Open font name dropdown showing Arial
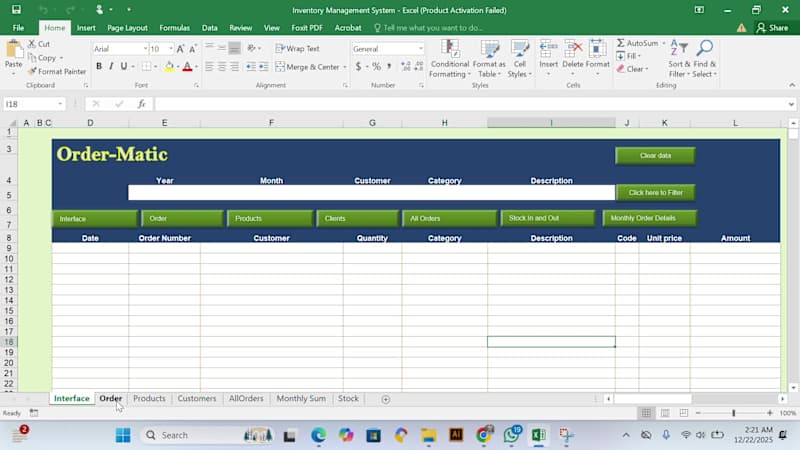 146,48
